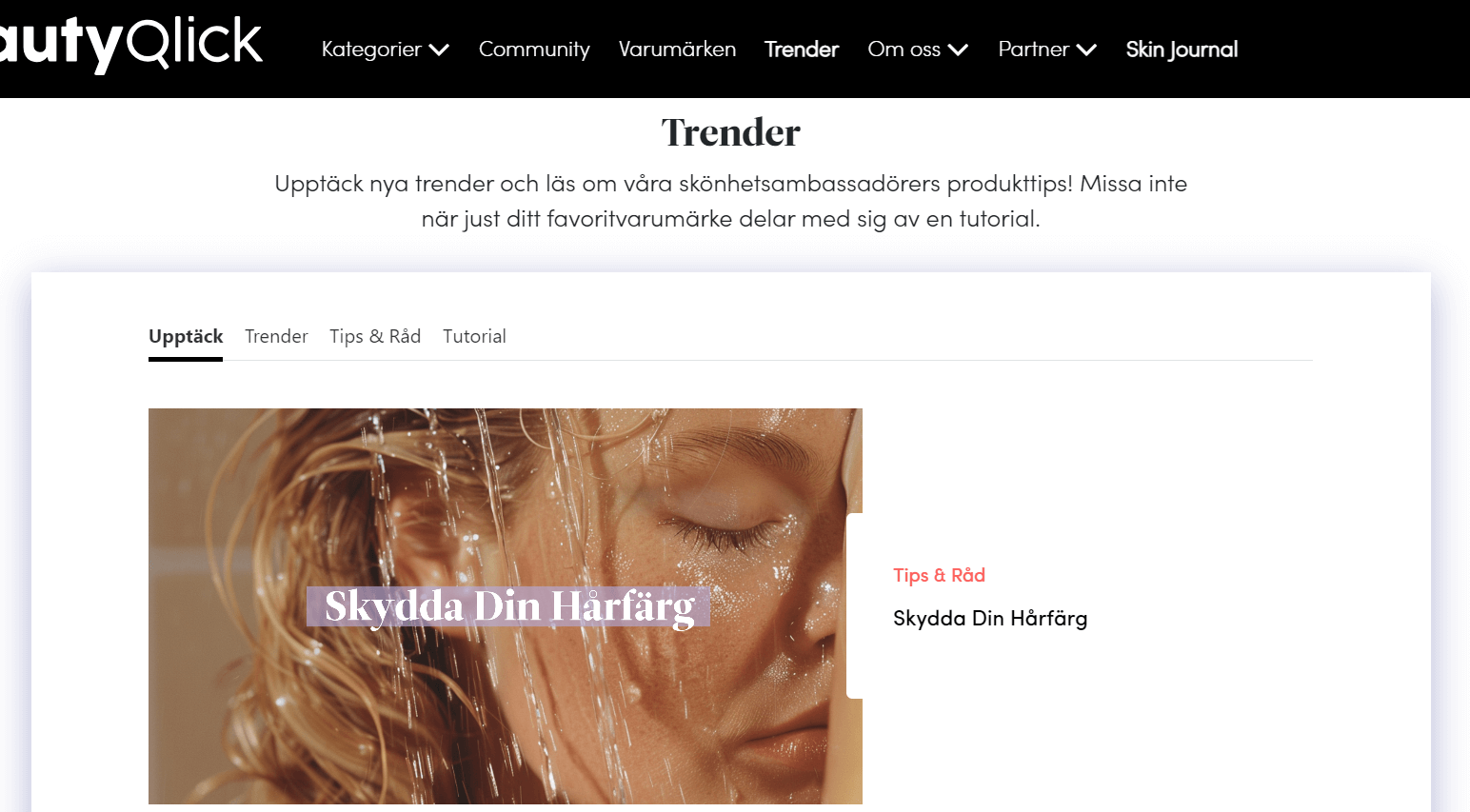Image resolution: width=1470 pixels, height=812 pixels.
Task: Open Varumärken in the navigation bar
Action: click(x=677, y=50)
